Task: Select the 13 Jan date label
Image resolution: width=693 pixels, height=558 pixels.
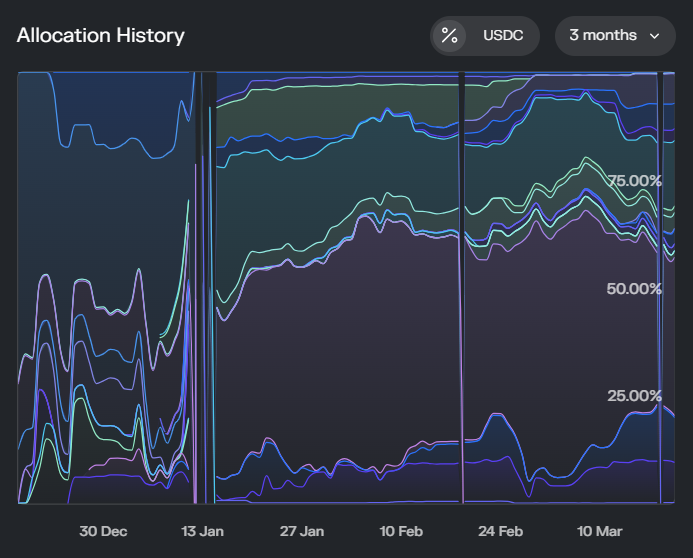Action: coord(202,532)
